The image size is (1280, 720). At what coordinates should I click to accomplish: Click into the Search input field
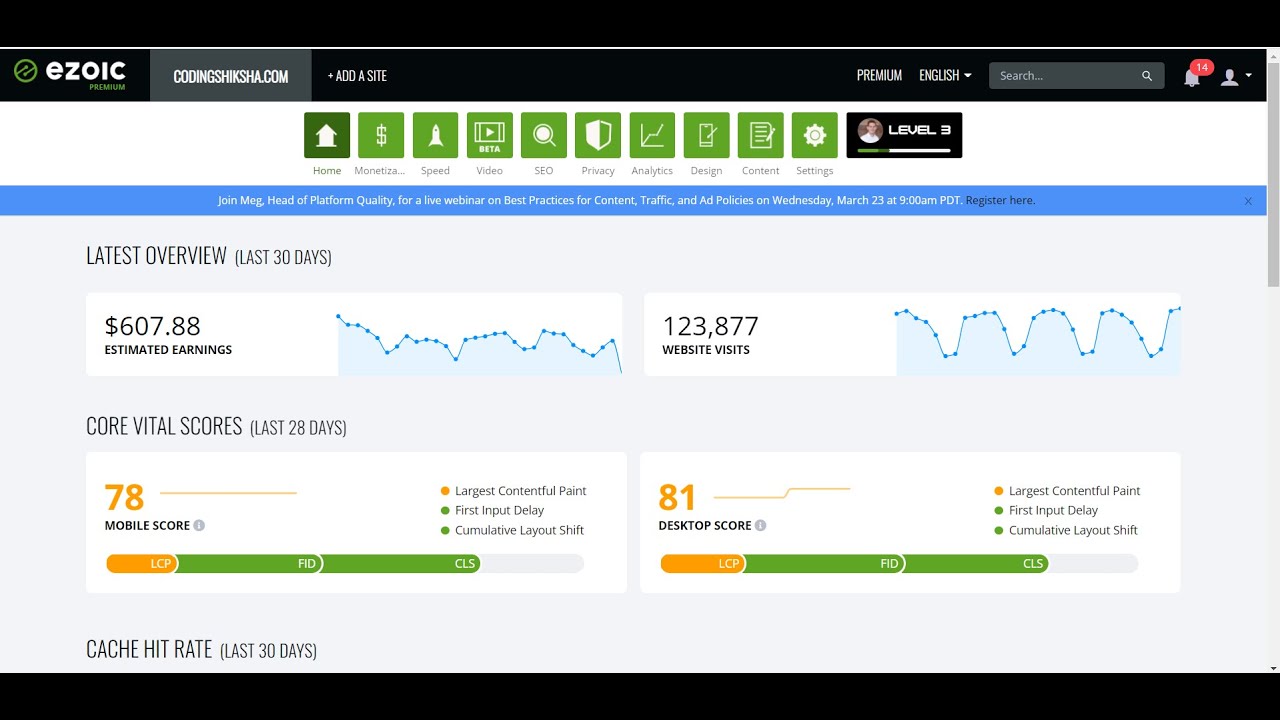tap(1065, 76)
